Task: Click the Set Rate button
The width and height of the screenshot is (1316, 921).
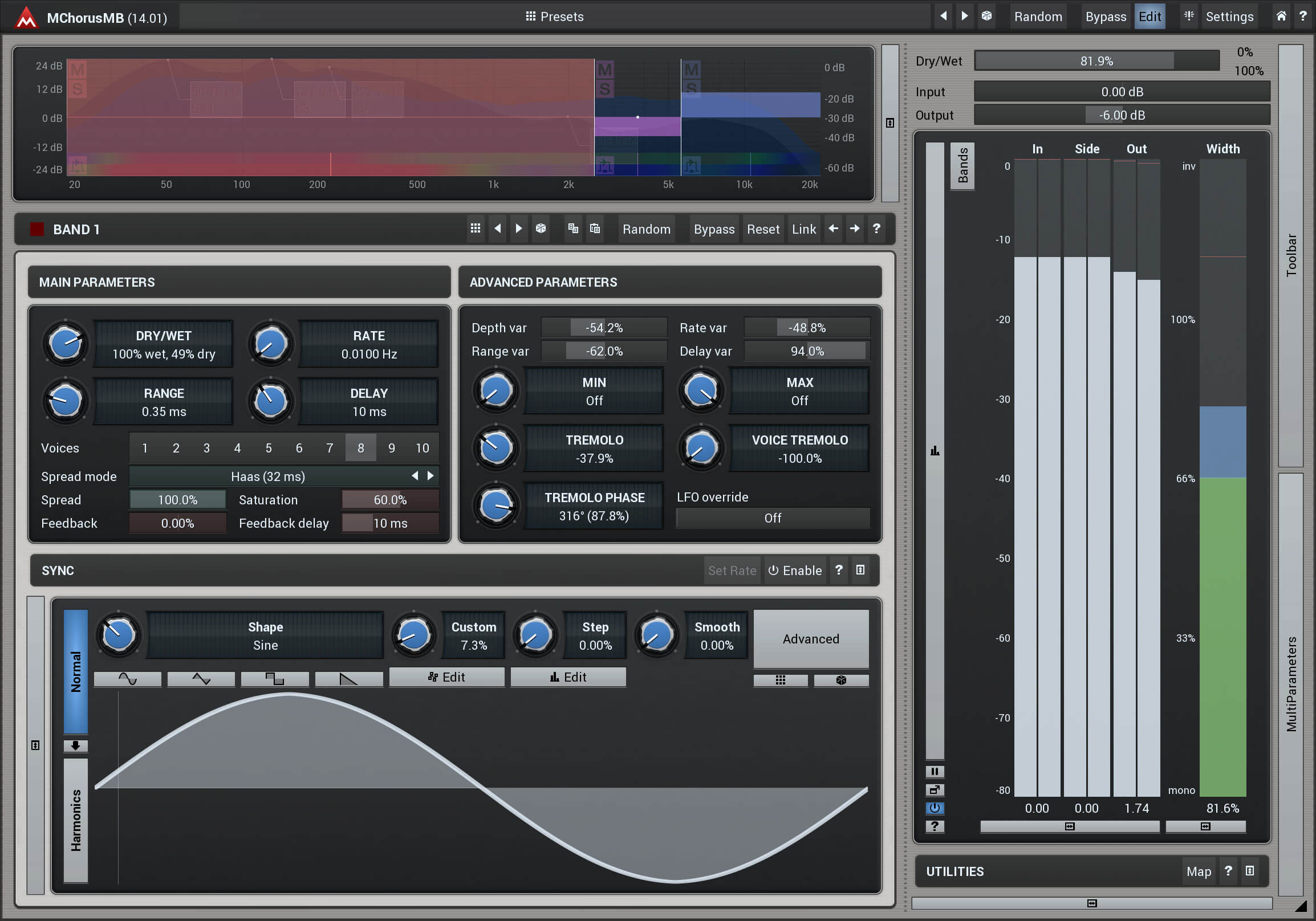Action: [732, 570]
